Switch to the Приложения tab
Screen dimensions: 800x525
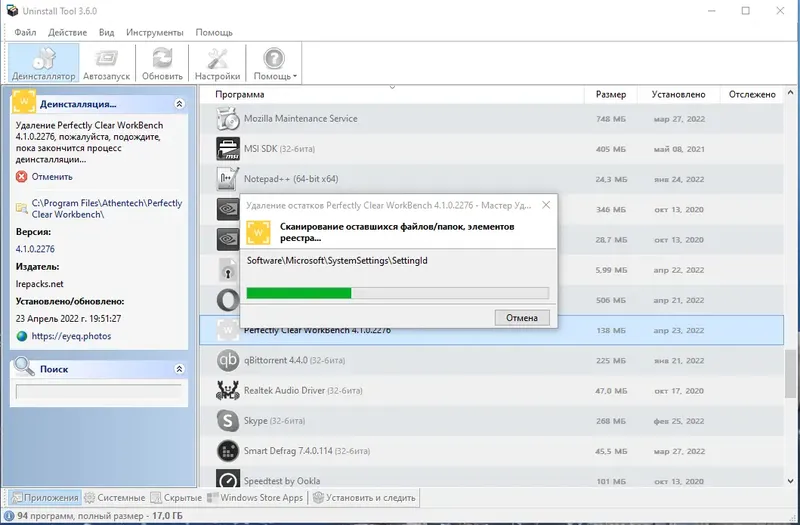[45, 497]
